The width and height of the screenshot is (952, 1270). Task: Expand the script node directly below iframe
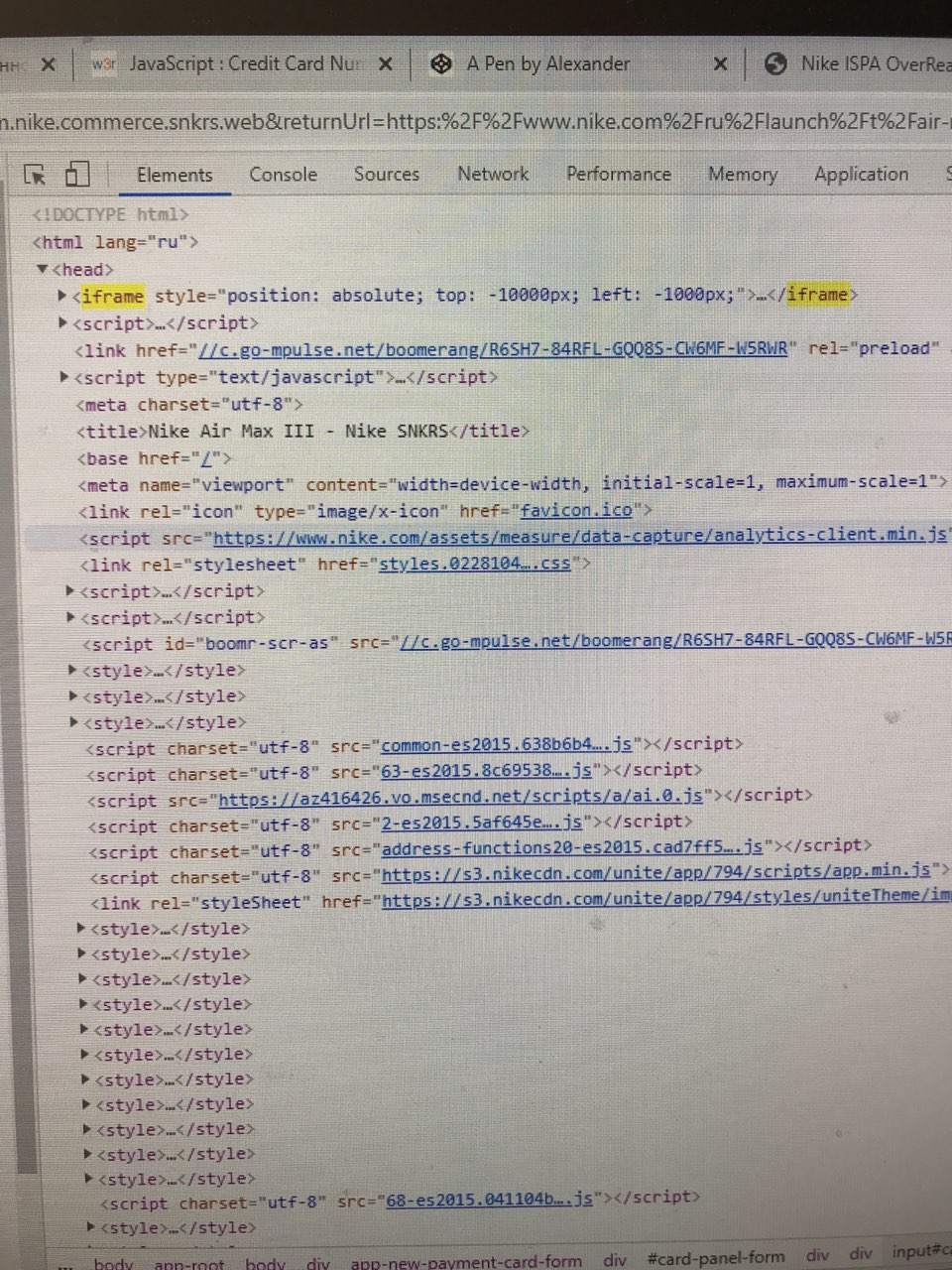tap(63, 322)
